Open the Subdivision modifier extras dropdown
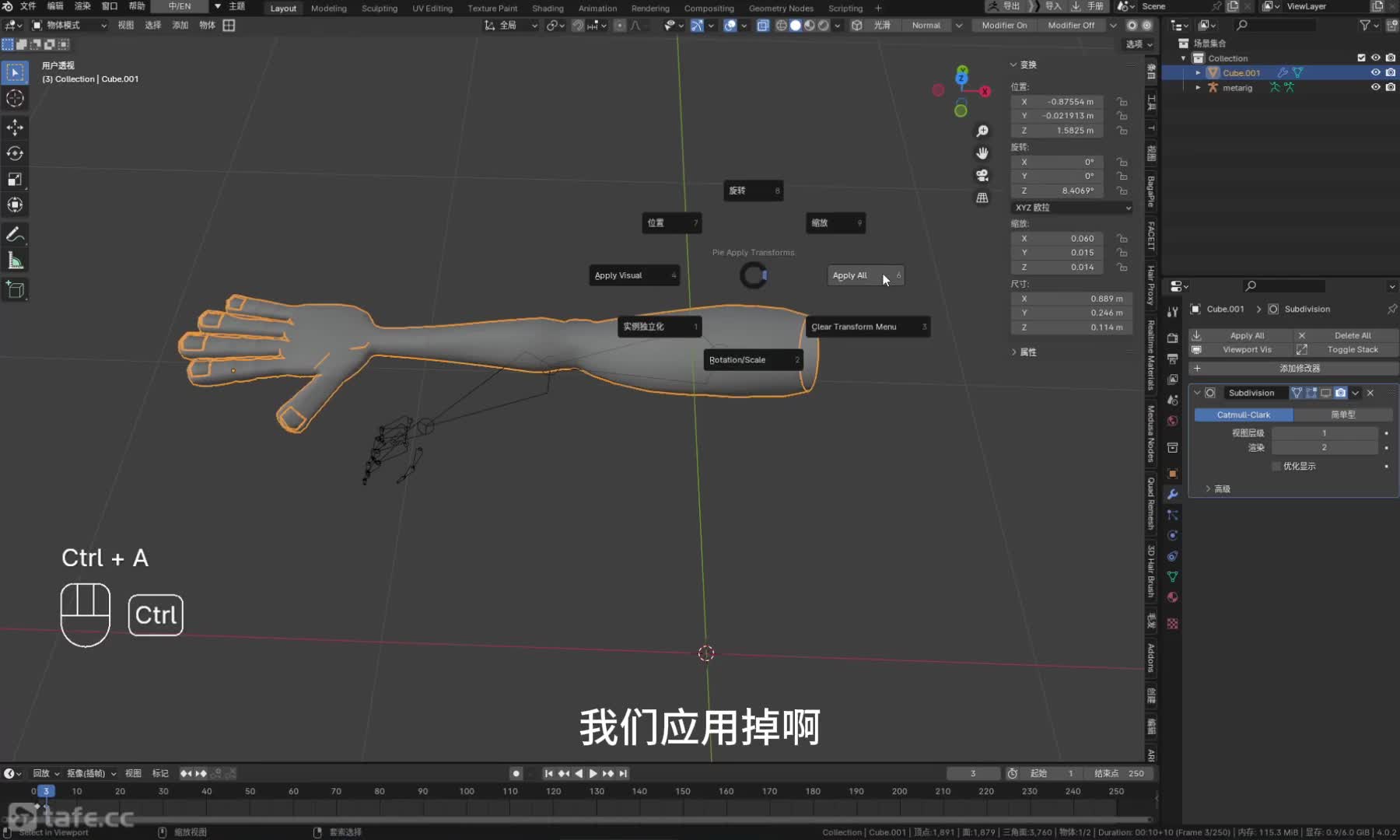This screenshot has width=1400, height=840. pos(1356,393)
